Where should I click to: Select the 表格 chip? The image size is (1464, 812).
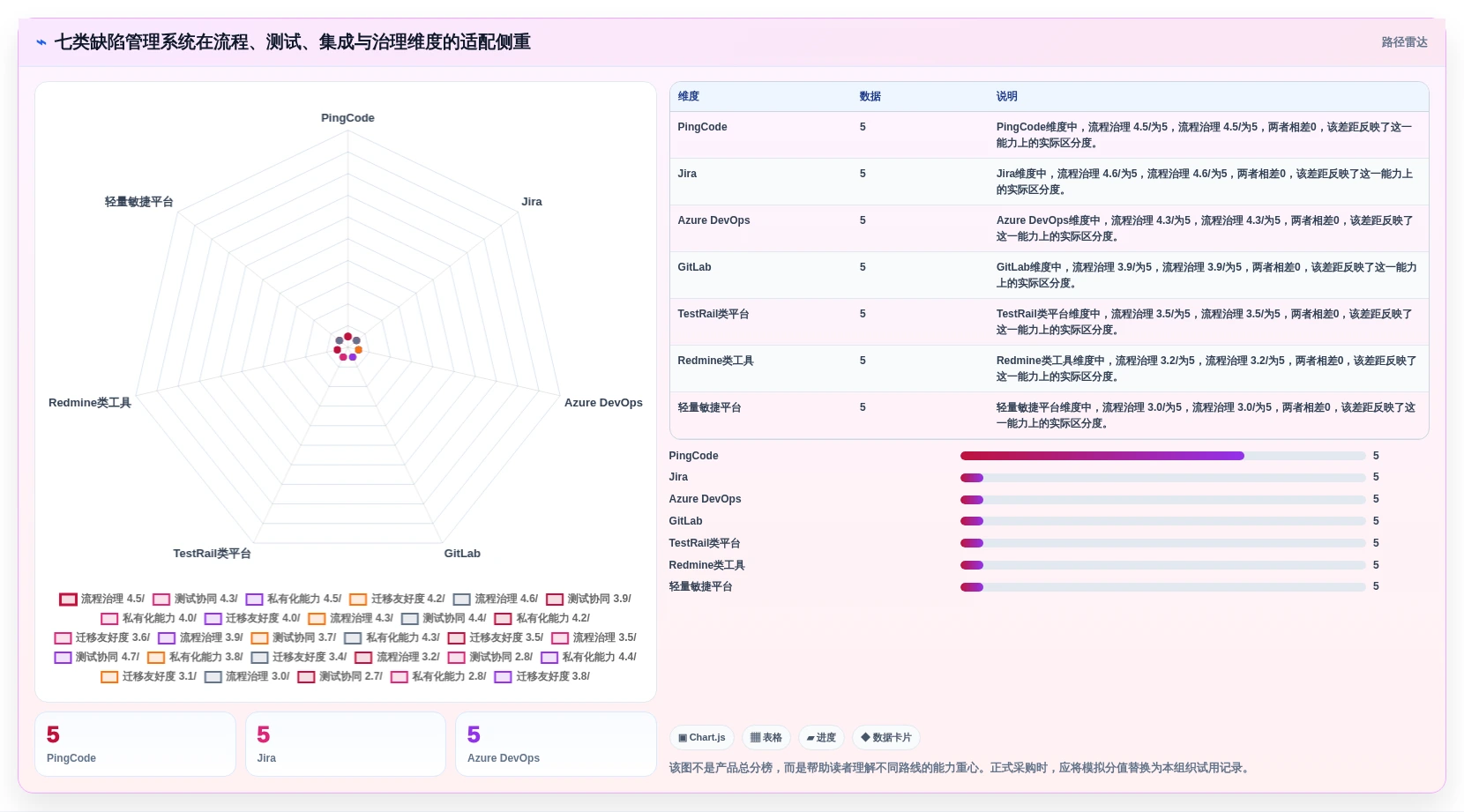click(766, 737)
